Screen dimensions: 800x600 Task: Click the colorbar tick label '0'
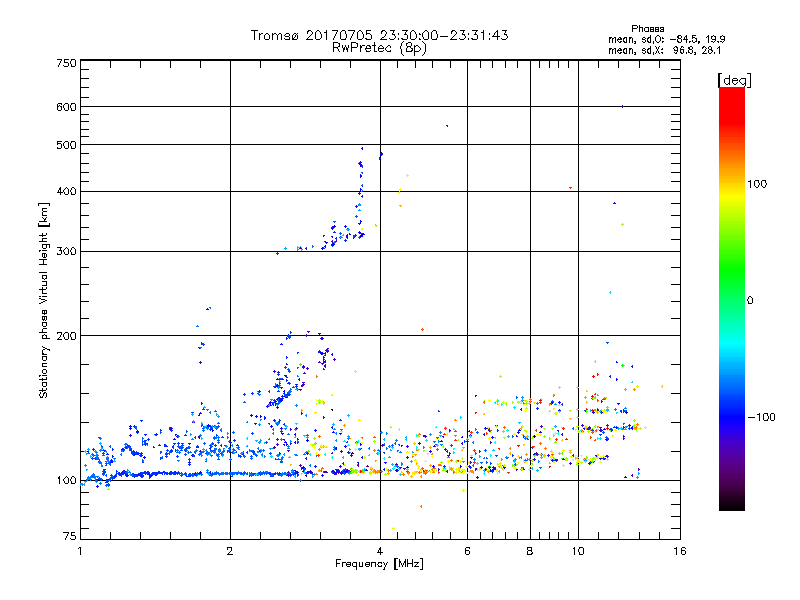[x=750, y=301]
